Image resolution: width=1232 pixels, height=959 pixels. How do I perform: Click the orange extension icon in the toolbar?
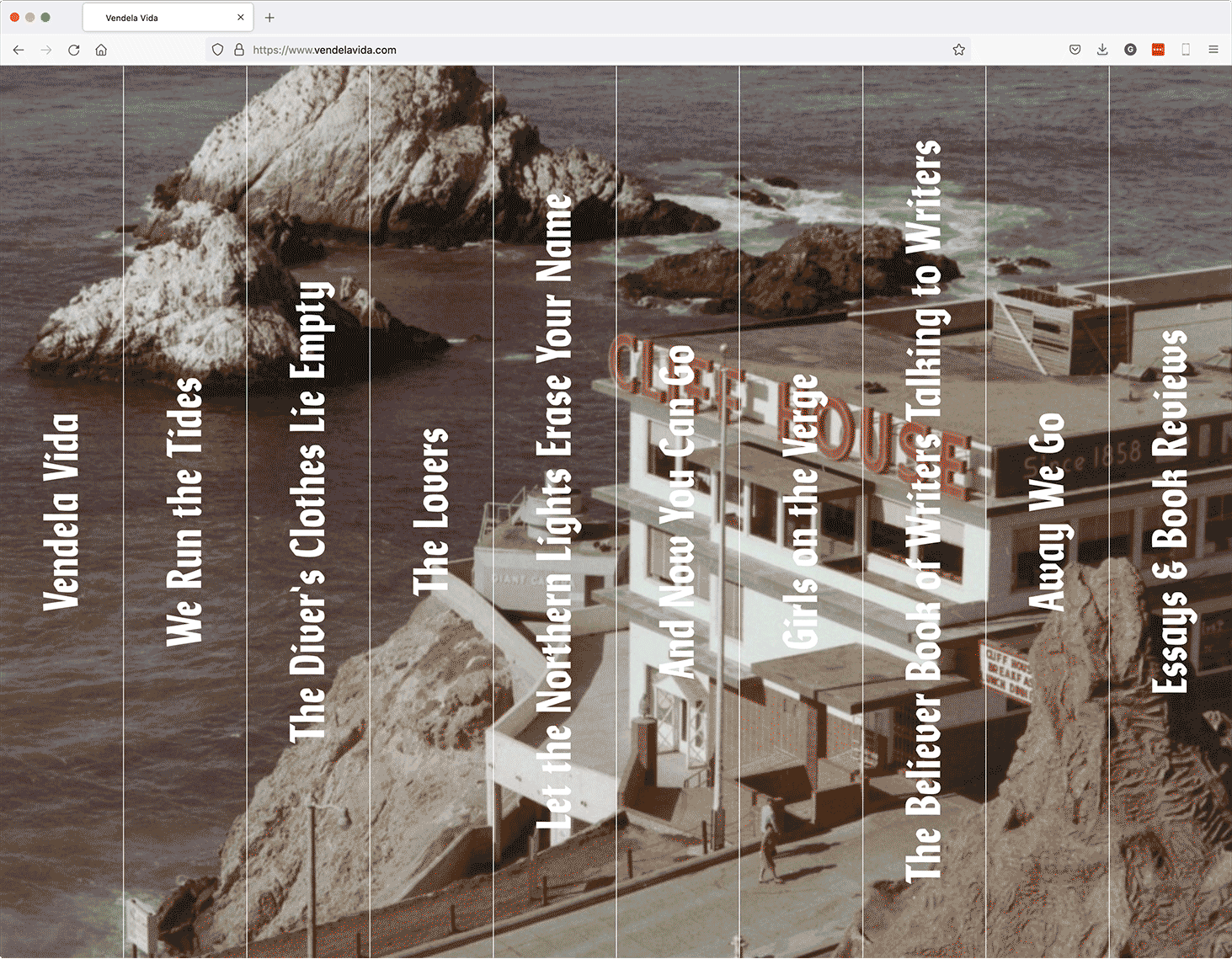coord(1158,50)
